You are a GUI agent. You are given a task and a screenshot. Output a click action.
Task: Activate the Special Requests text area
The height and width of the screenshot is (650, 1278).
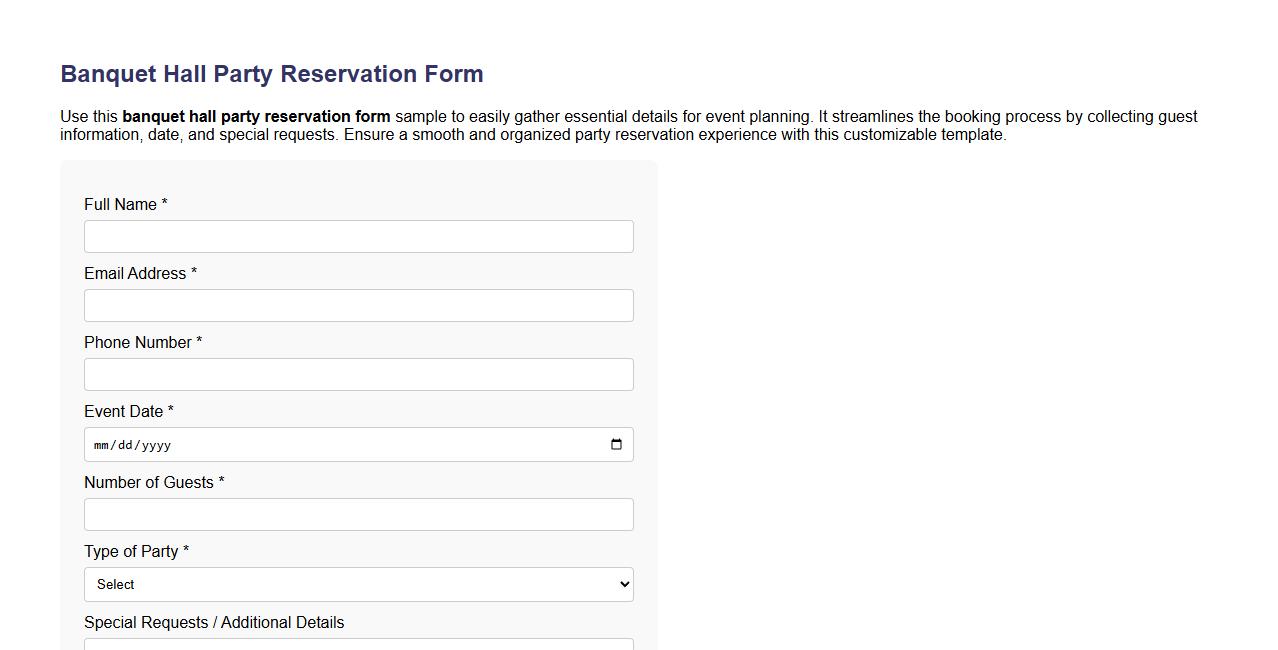[359, 644]
